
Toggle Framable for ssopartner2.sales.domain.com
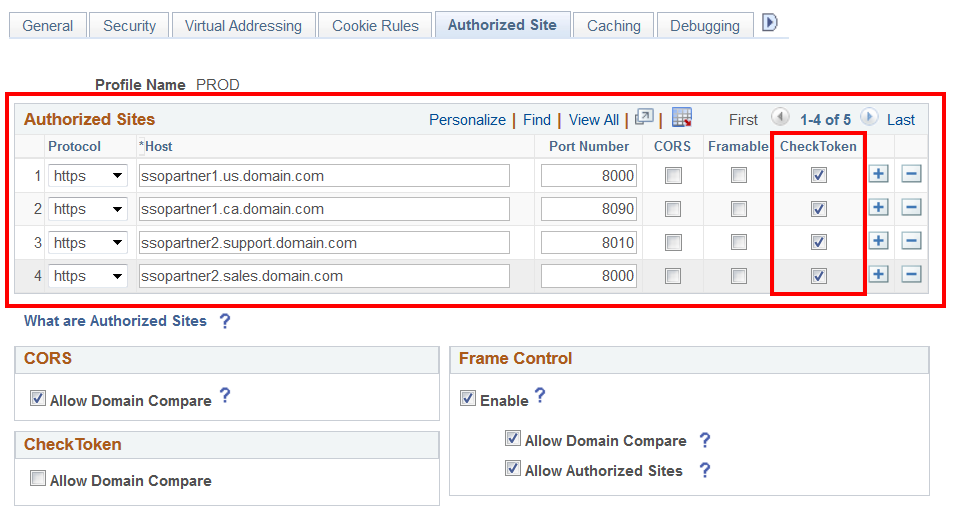pos(739,276)
